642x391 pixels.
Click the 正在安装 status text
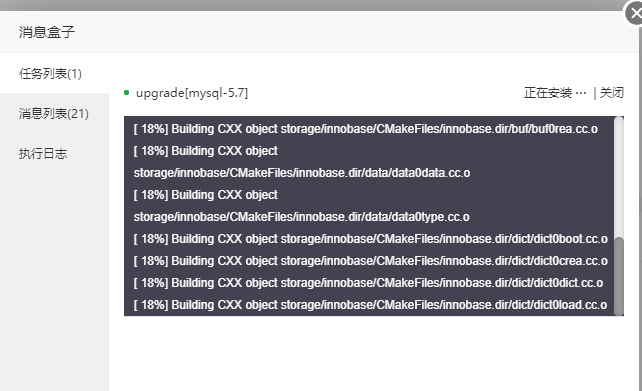(x=548, y=93)
